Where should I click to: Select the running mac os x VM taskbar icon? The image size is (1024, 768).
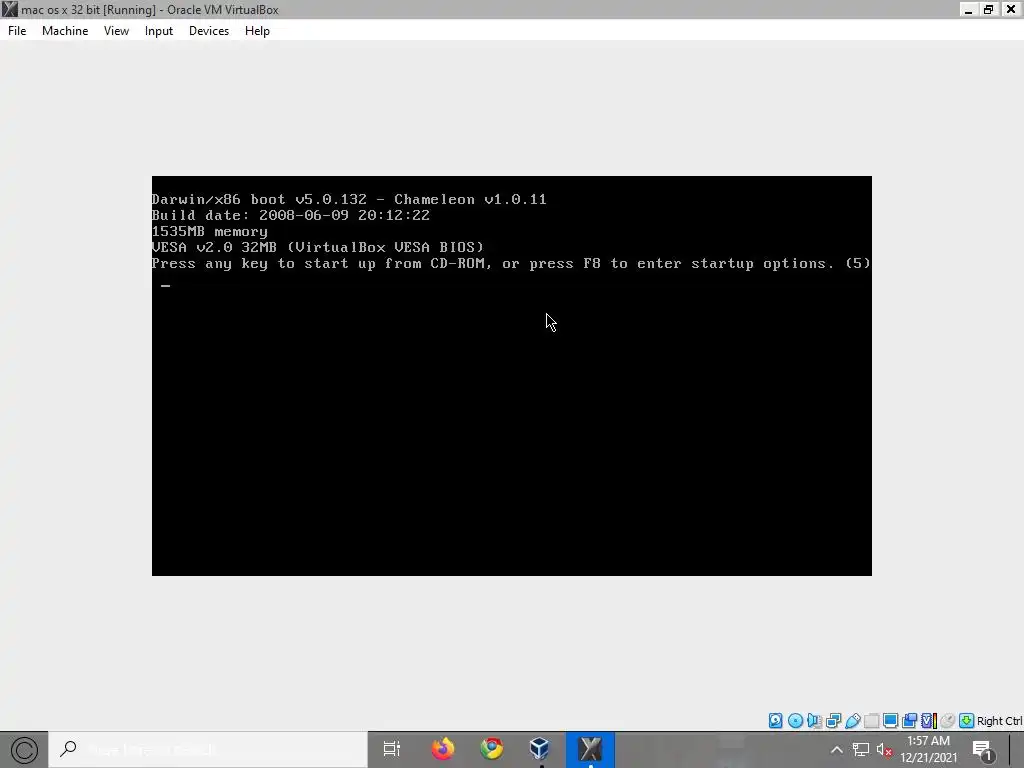590,749
